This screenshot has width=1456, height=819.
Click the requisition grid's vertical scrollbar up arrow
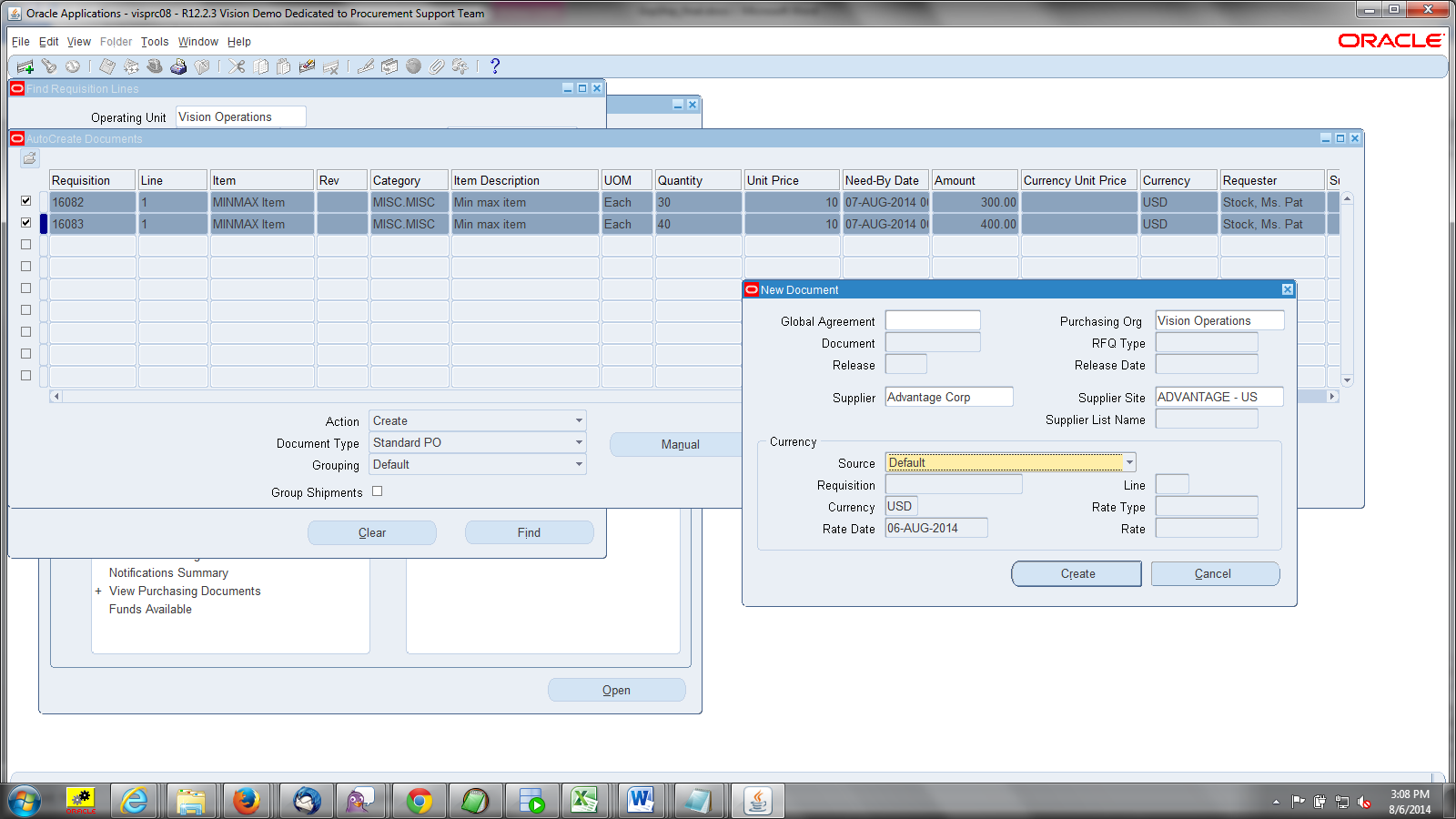point(1348,197)
